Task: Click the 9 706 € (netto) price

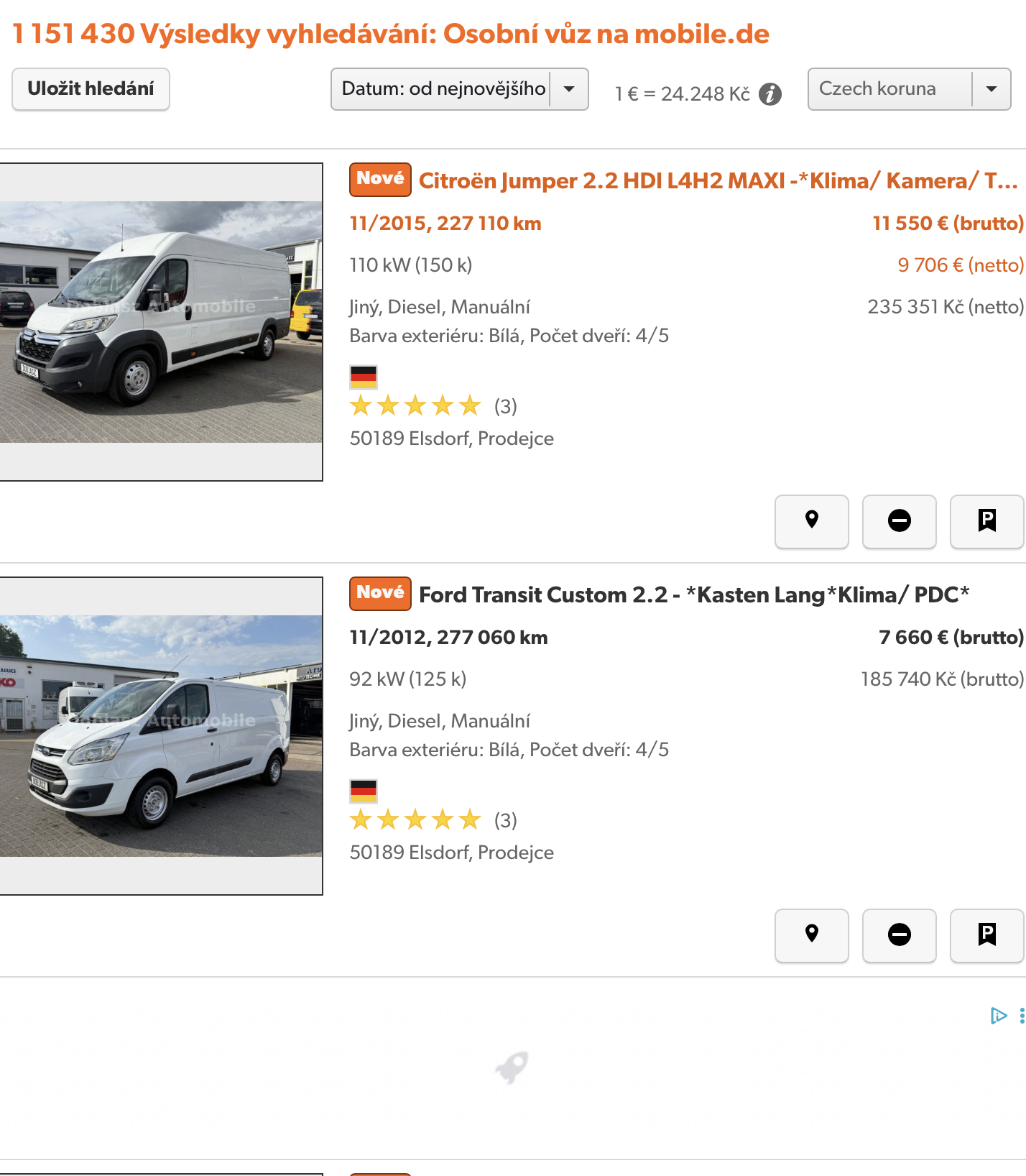Action: point(961,265)
